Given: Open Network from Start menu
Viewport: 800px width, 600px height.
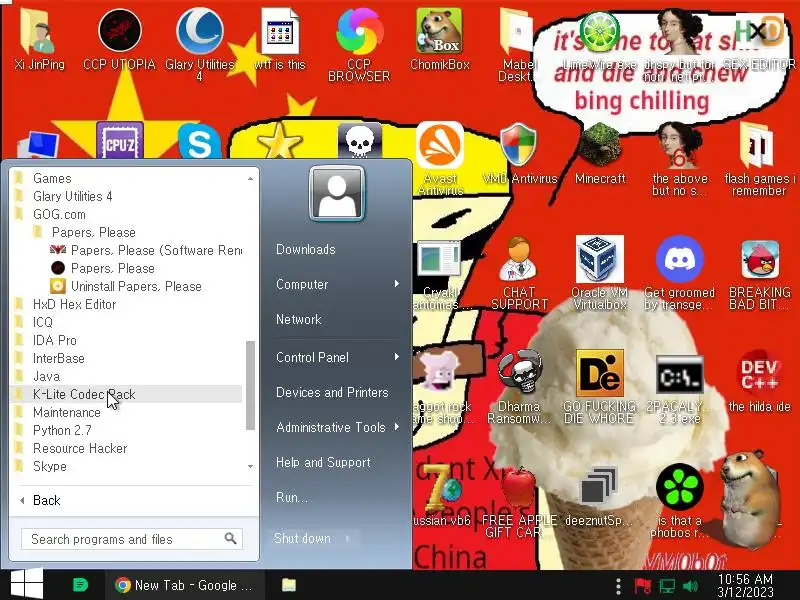Looking at the screenshot, I should click(299, 319).
